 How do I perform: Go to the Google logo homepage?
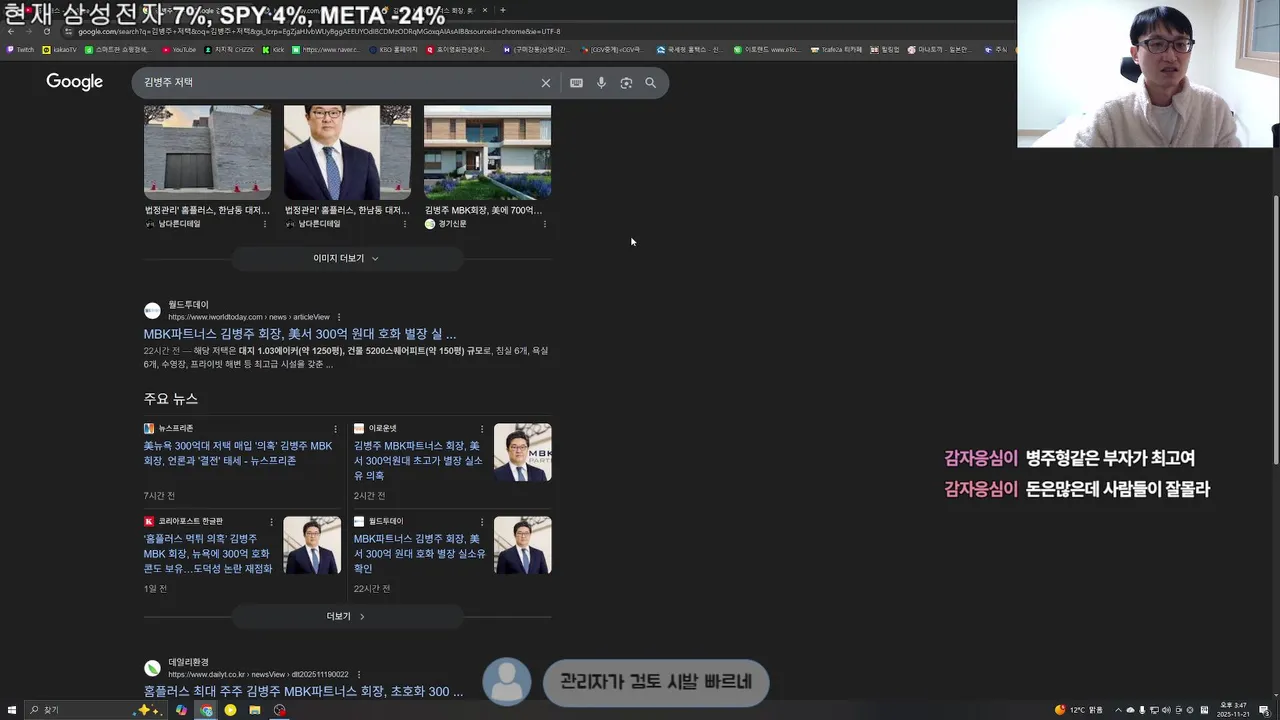click(74, 82)
